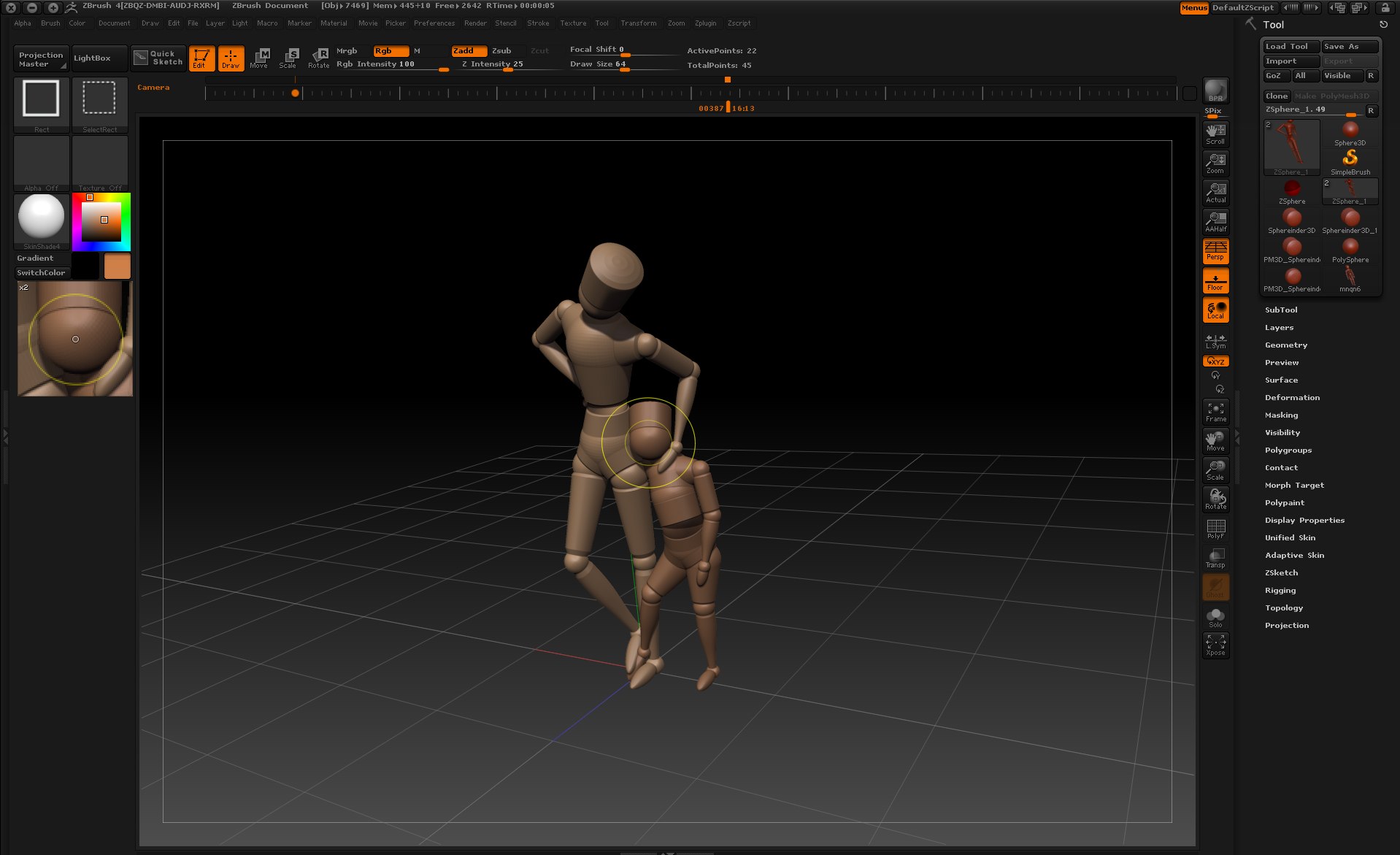The height and width of the screenshot is (855, 1400).
Task: Click the Load Tool button
Action: (1290, 47)
